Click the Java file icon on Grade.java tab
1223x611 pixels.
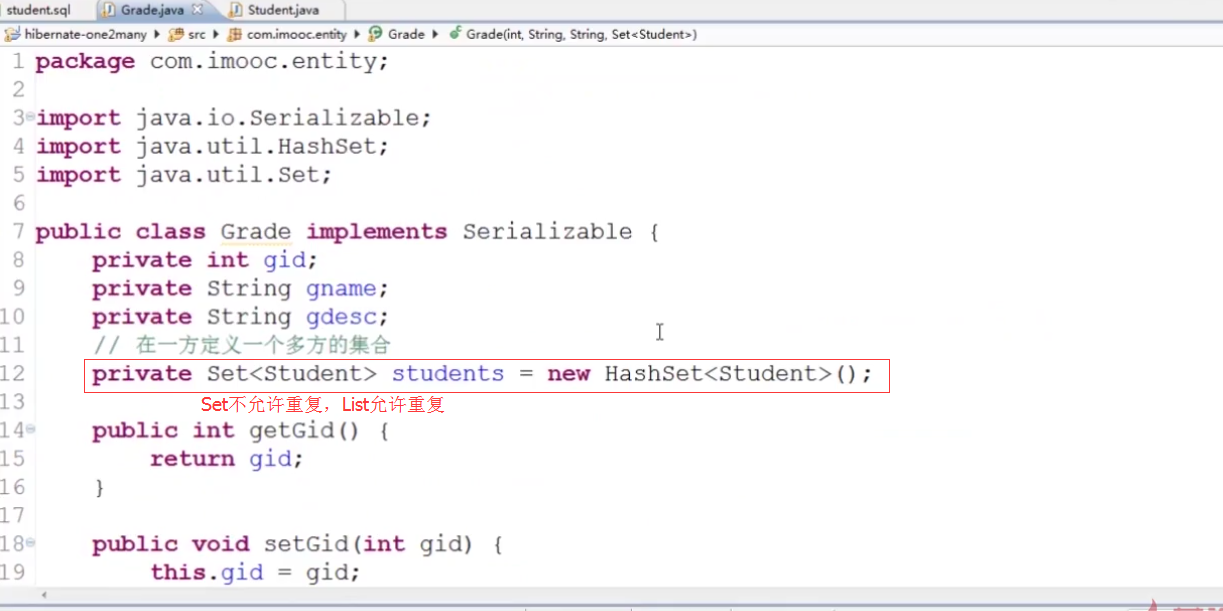pyautogui.click(x=108, y=10)
